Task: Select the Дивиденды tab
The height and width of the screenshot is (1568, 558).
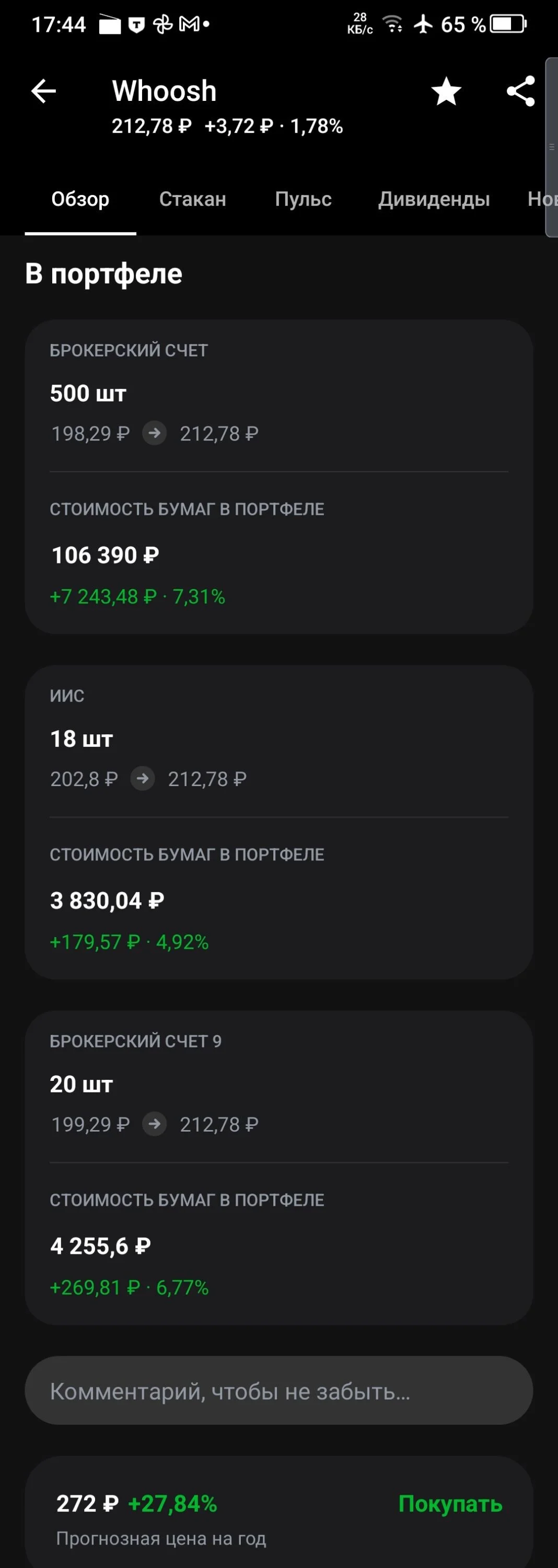Action: (434, 199)
